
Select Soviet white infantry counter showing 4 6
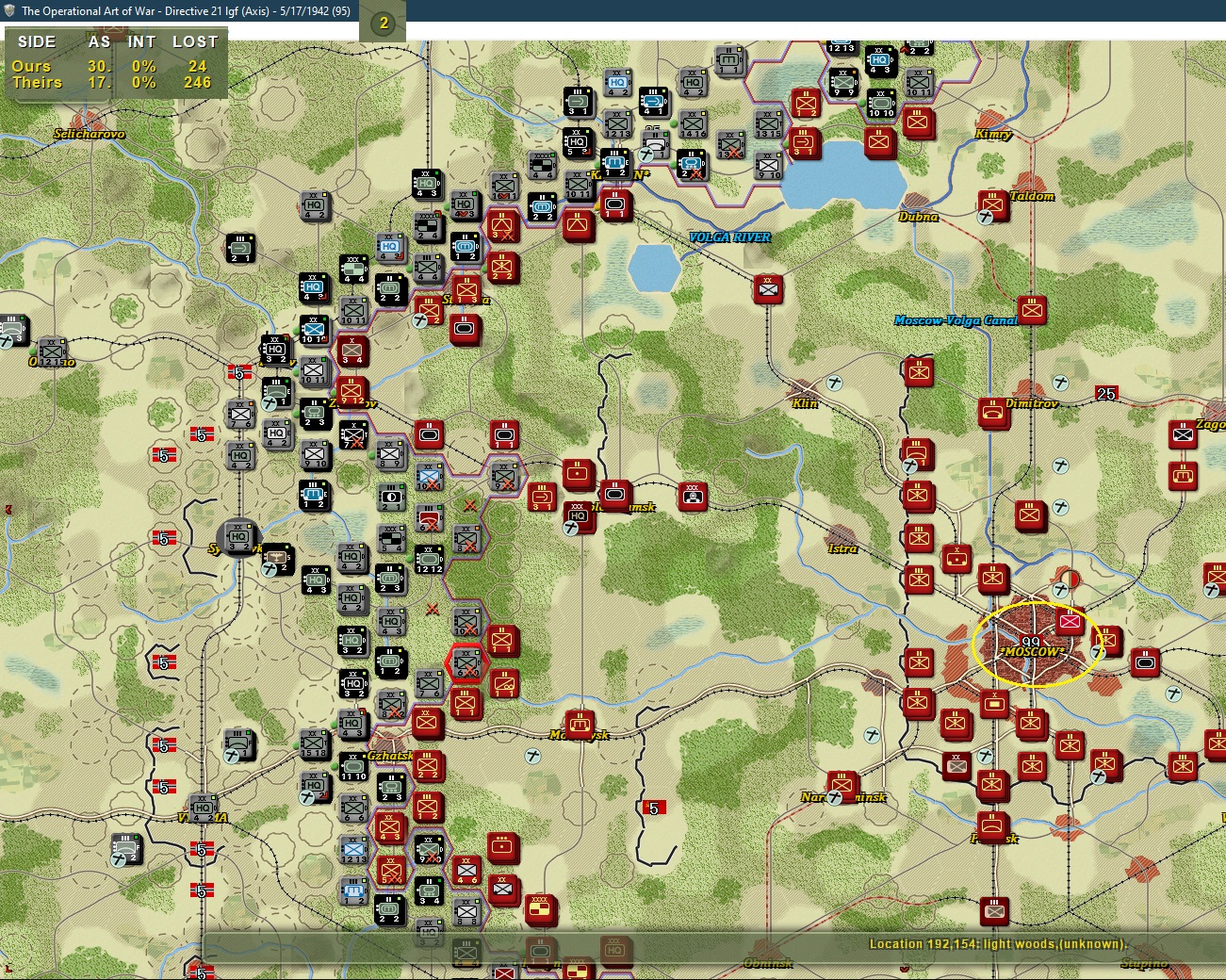(x=466, y=869)
